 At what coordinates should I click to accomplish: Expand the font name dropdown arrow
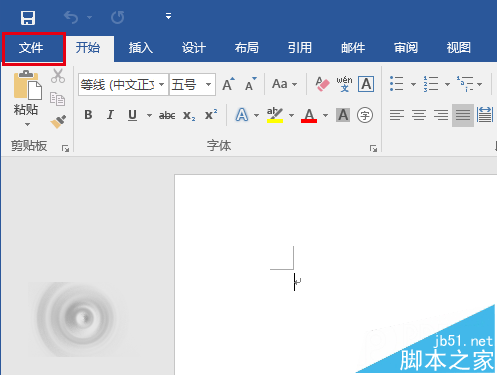pos(162,84)
